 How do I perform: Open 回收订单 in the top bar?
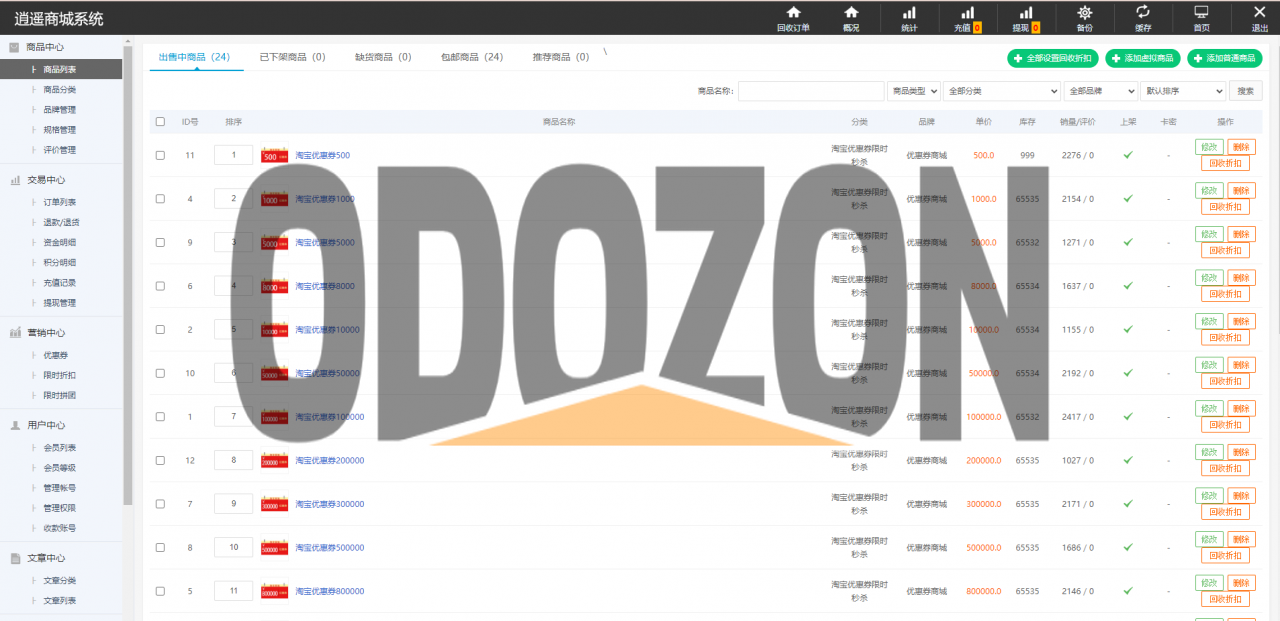[793, 18]
